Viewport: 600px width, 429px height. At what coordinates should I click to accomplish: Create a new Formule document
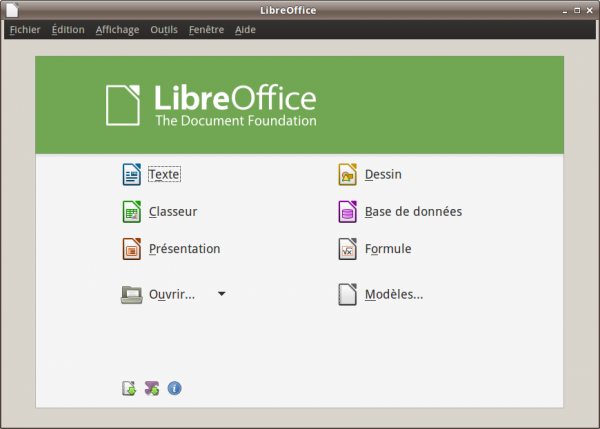pyautogui.click(x=388, y=249)
